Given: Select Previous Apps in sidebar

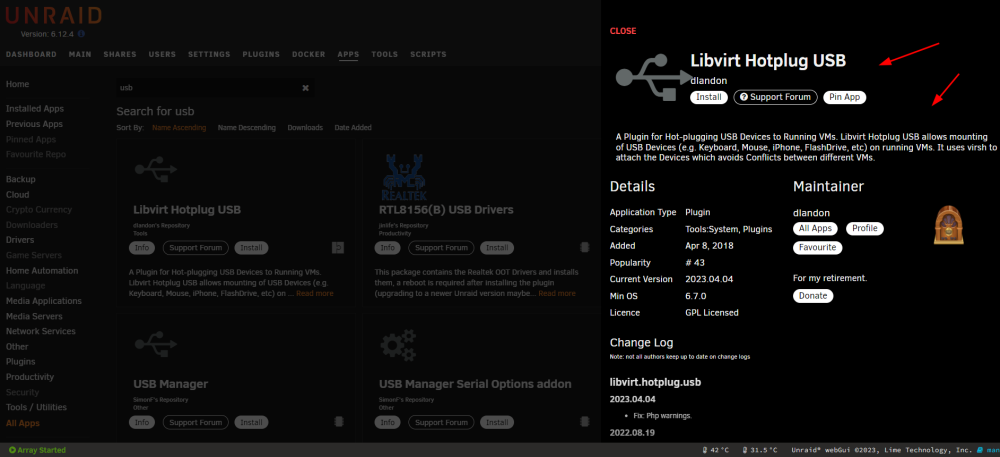Looking at the screenshot, I should pos(34,124).
